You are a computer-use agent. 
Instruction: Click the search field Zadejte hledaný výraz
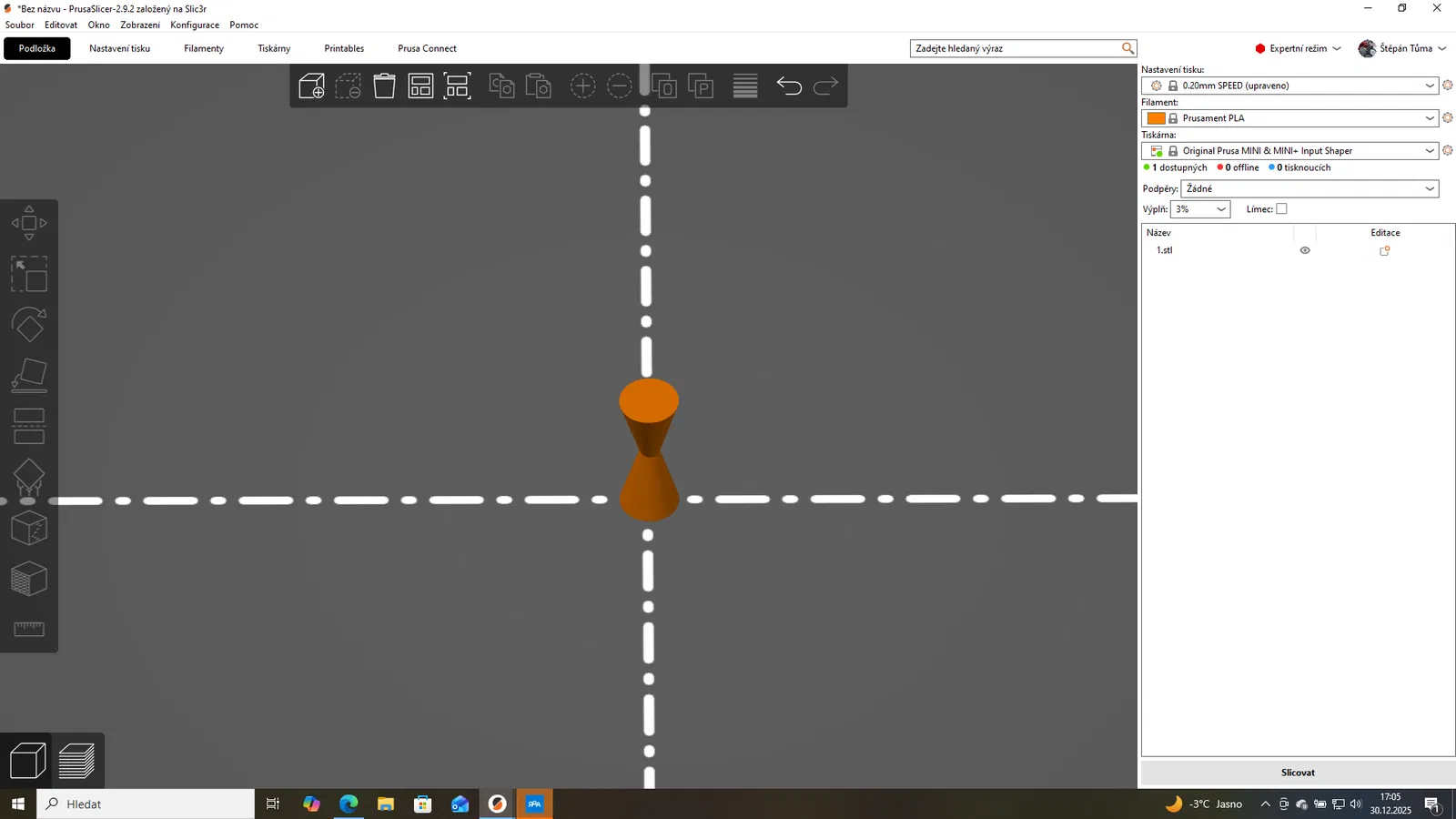[x=1023, y=49]
